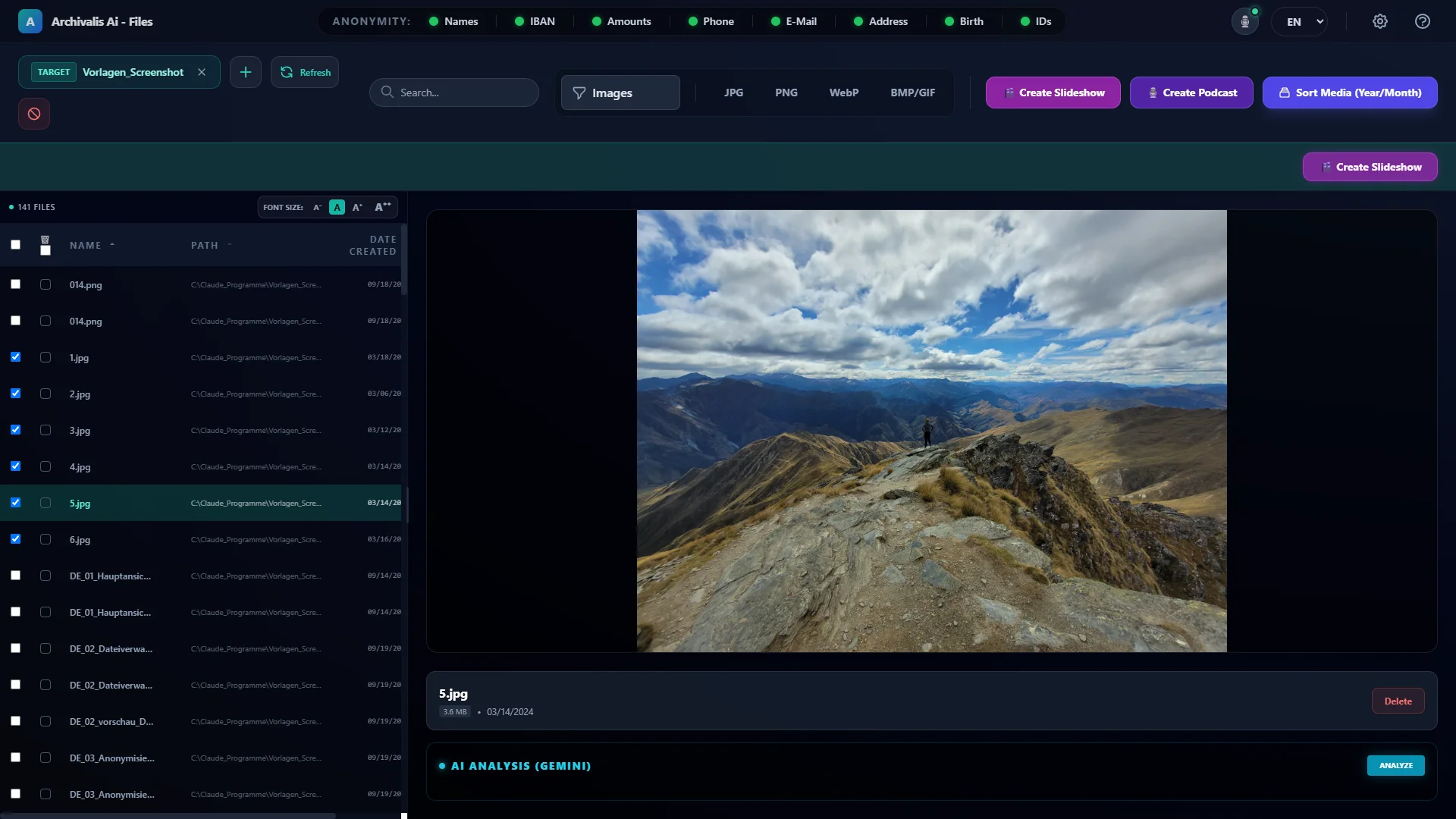The width and height of the screenshot is (1456, 819).
Task: Filter by JPG format
Action: pos(733,93)
